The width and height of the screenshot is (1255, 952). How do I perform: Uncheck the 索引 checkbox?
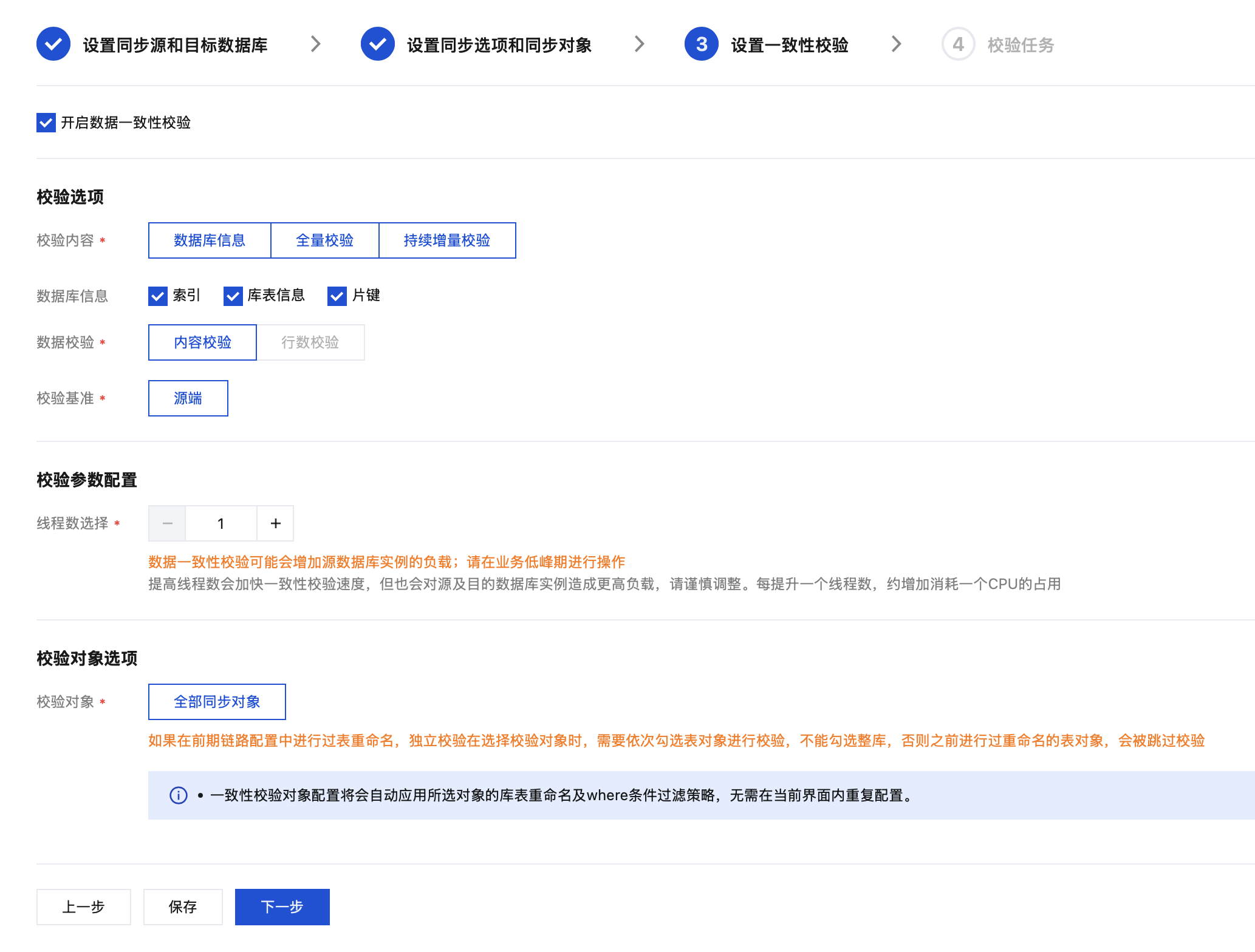coord(158,296)
